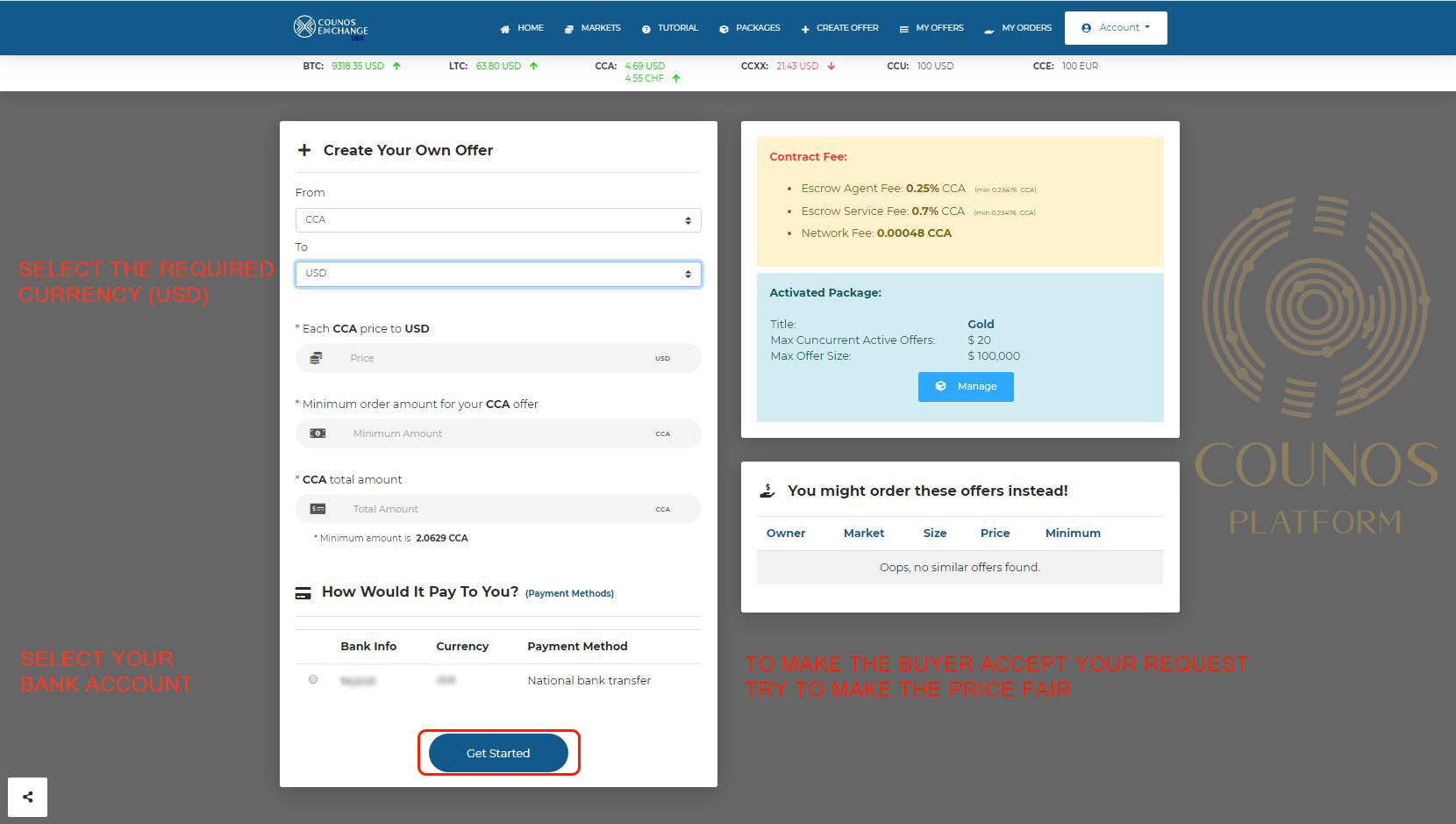Open the Markets menu item

pyautogui.click(x=601, y=28)
